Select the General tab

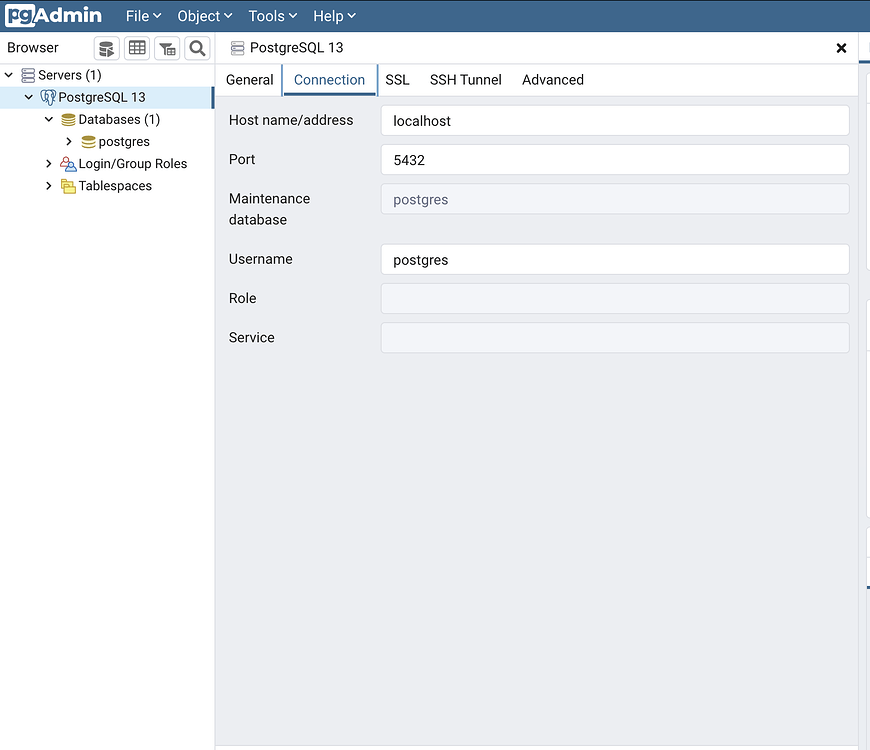[x=249, y=80]
